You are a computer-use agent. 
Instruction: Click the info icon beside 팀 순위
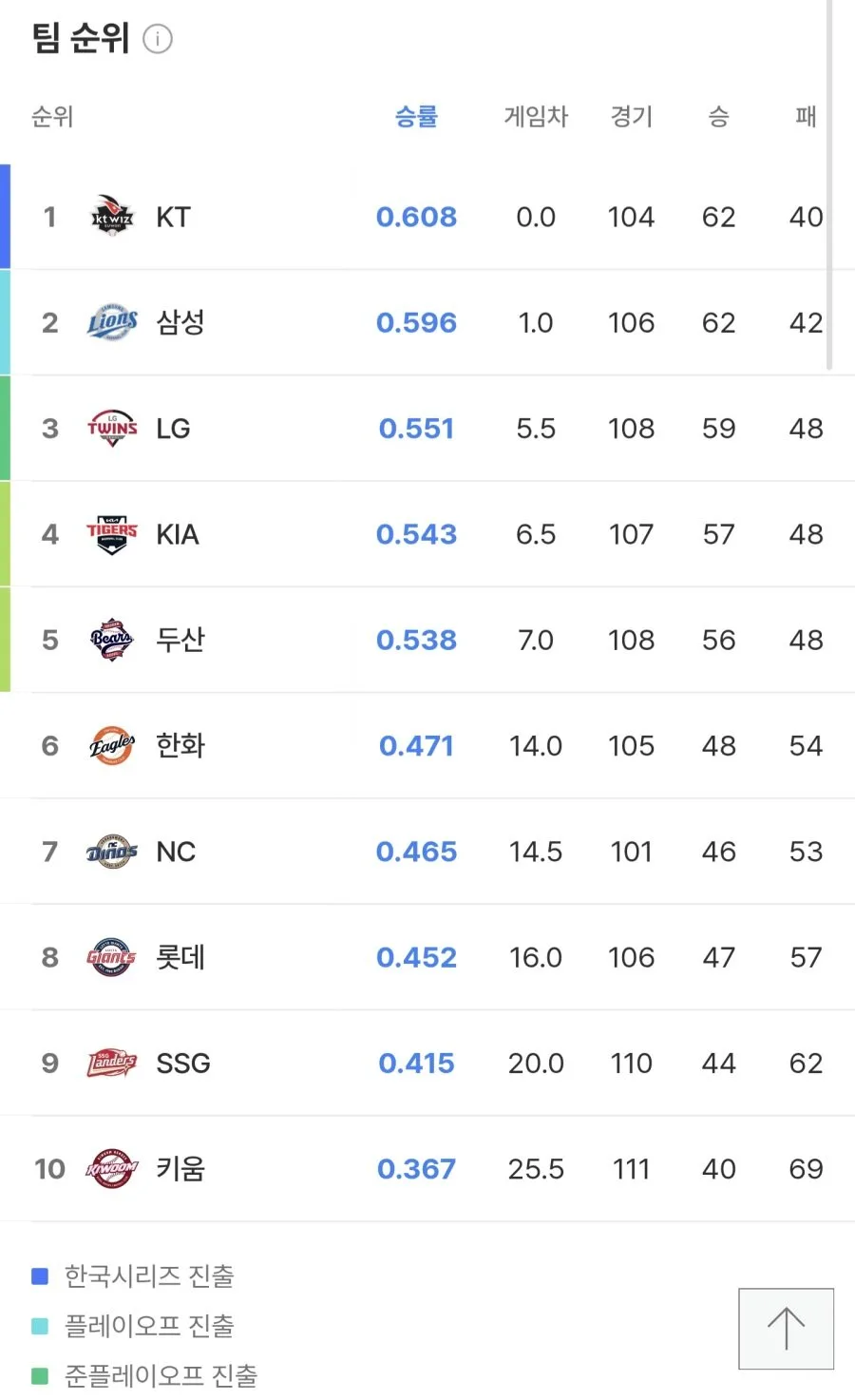pyautogui.click(x=158, y=39)
